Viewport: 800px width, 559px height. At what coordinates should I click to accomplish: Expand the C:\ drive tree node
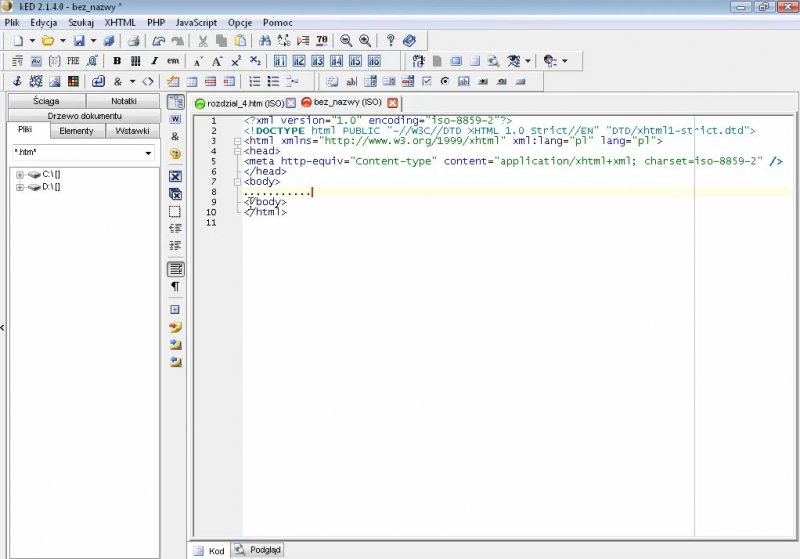point(20,175)
